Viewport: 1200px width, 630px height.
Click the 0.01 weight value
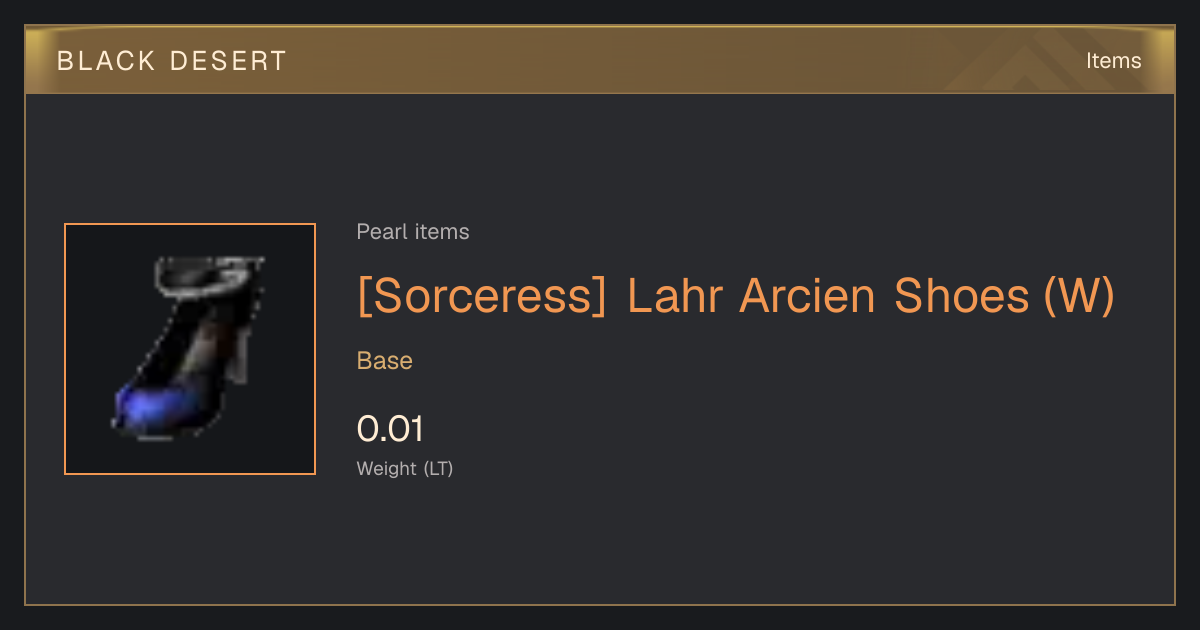tap(390, 429)
